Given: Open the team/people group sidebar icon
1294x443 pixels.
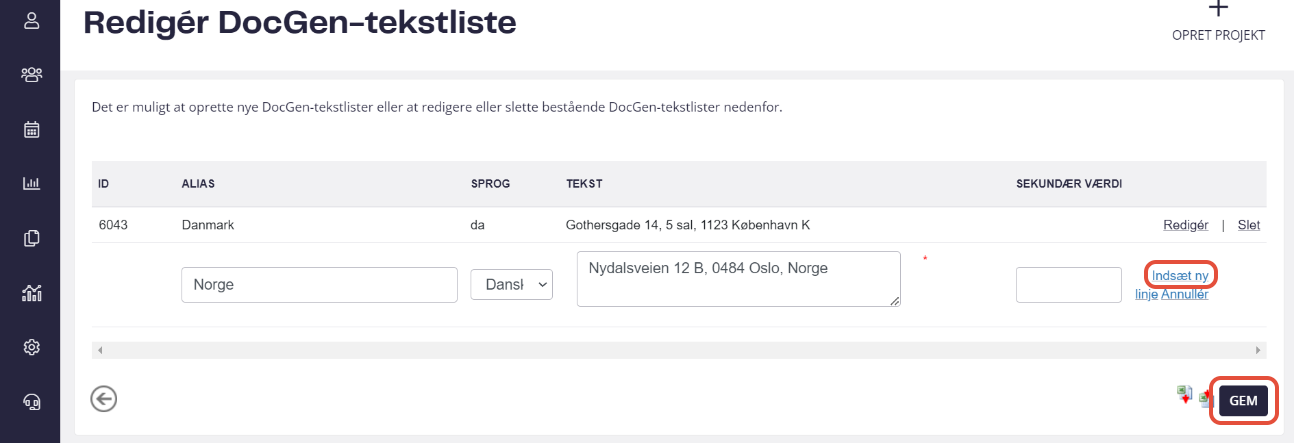Looking at the screenshot, I should pyautogui.click(x=31, y=74).
